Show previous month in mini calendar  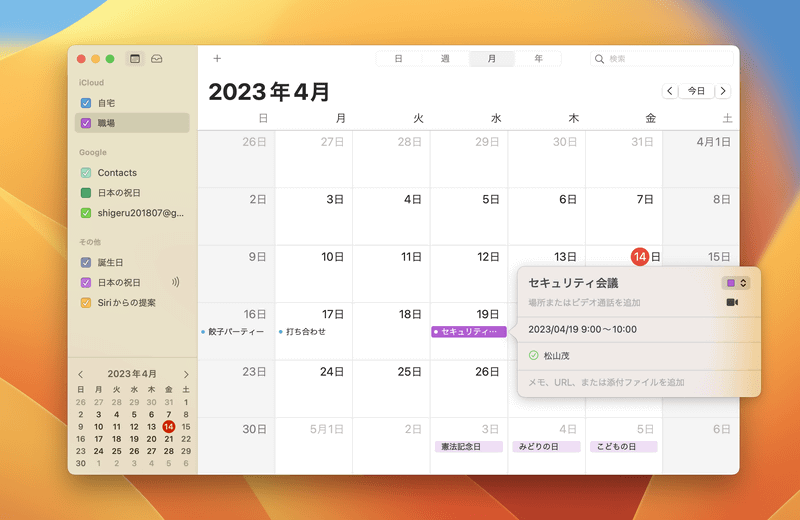81,374
